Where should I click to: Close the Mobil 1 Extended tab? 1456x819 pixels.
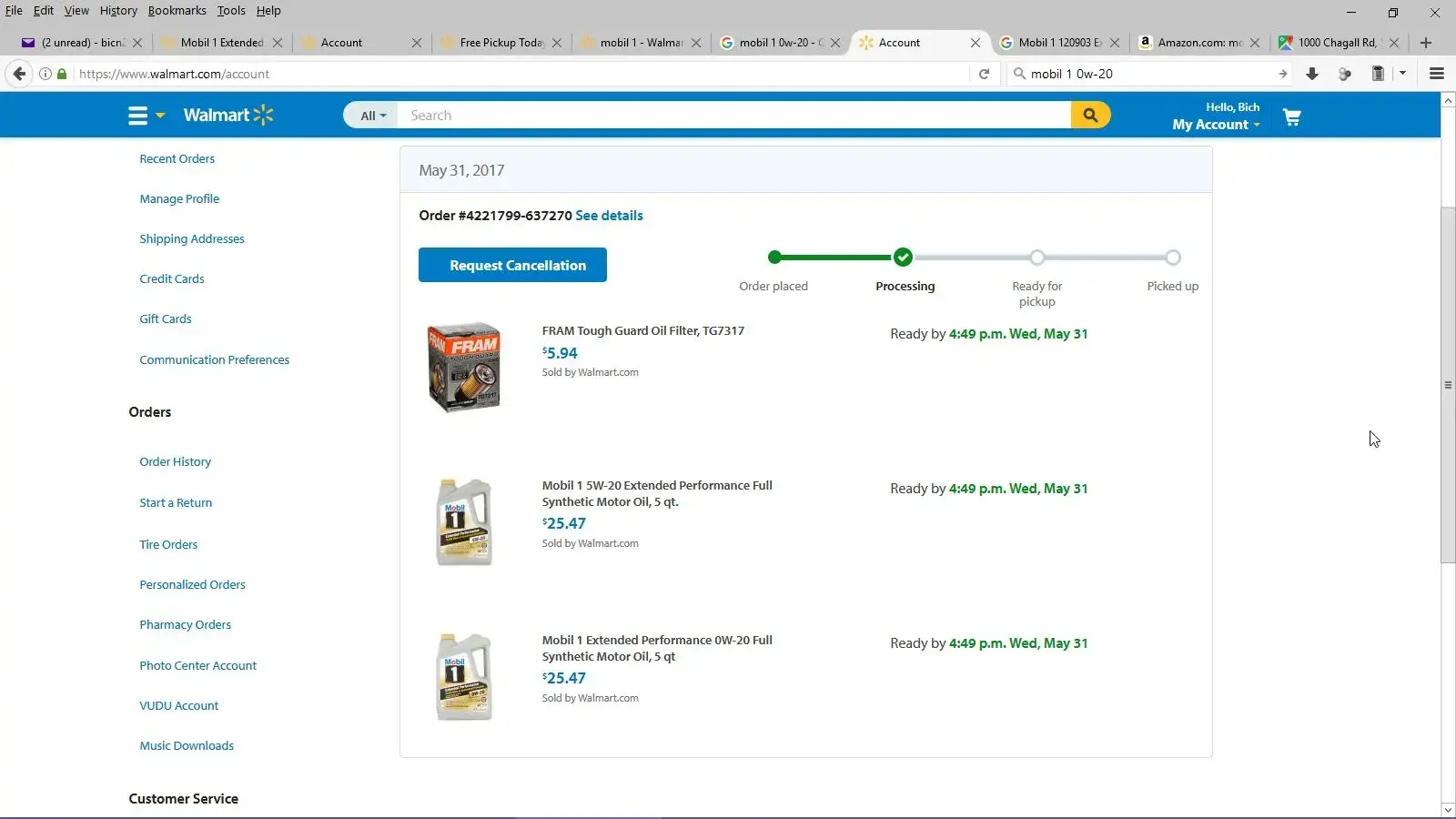point(278,43)
